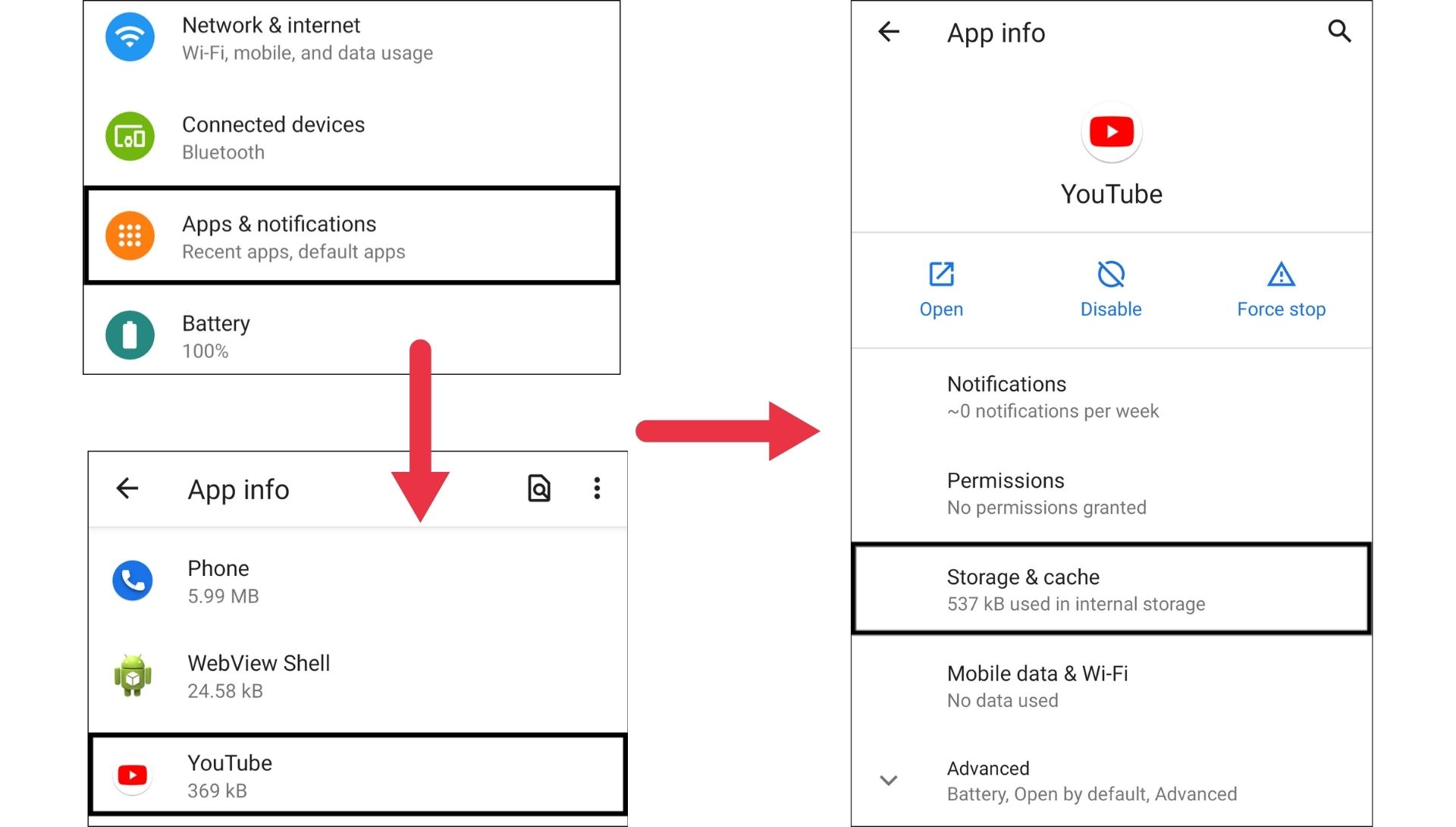
Task: Tap the Connected devices Bluetooth icon
Action: (x=130, y=138)
